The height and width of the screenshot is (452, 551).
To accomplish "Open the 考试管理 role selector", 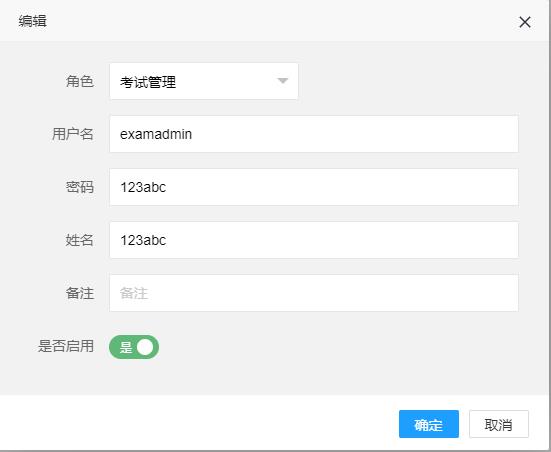I will (204, 81).
